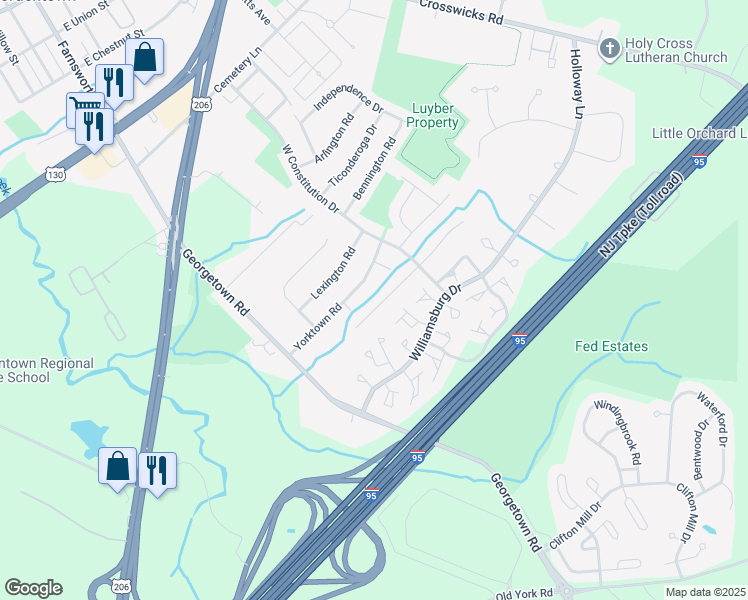The height and width of the screenshot is (600, 748).
Task: Select the Luyber Property park label
Action: point(432,115)
